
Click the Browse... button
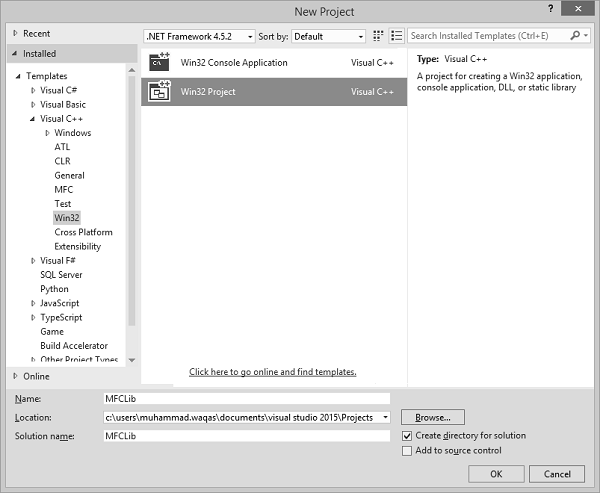pos(433,417)
